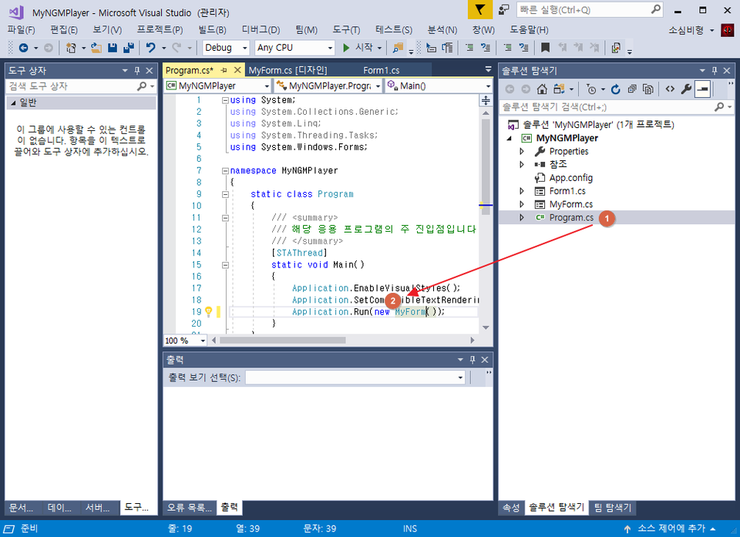740x537 pixels.
Task: Click the Save All toolbar icon
Action: (128, 48)
